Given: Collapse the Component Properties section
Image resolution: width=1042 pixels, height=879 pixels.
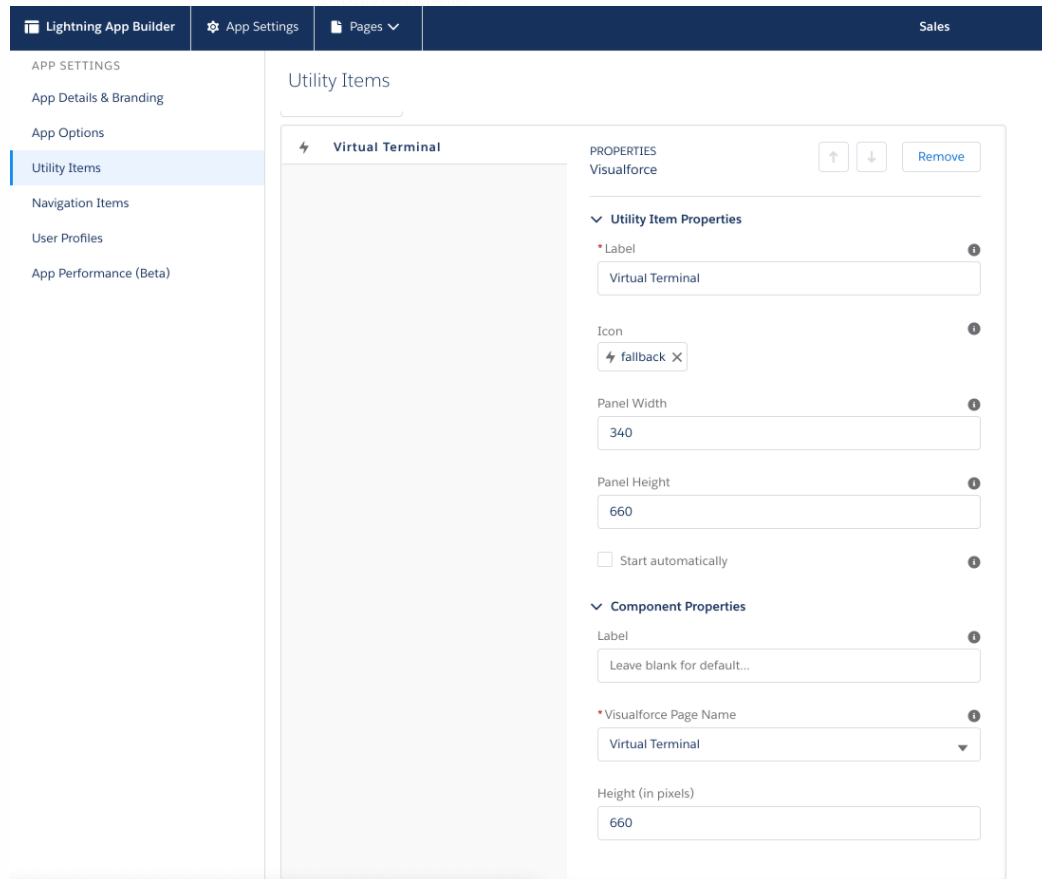Looking at the screenshot, I should pos(596,607).
